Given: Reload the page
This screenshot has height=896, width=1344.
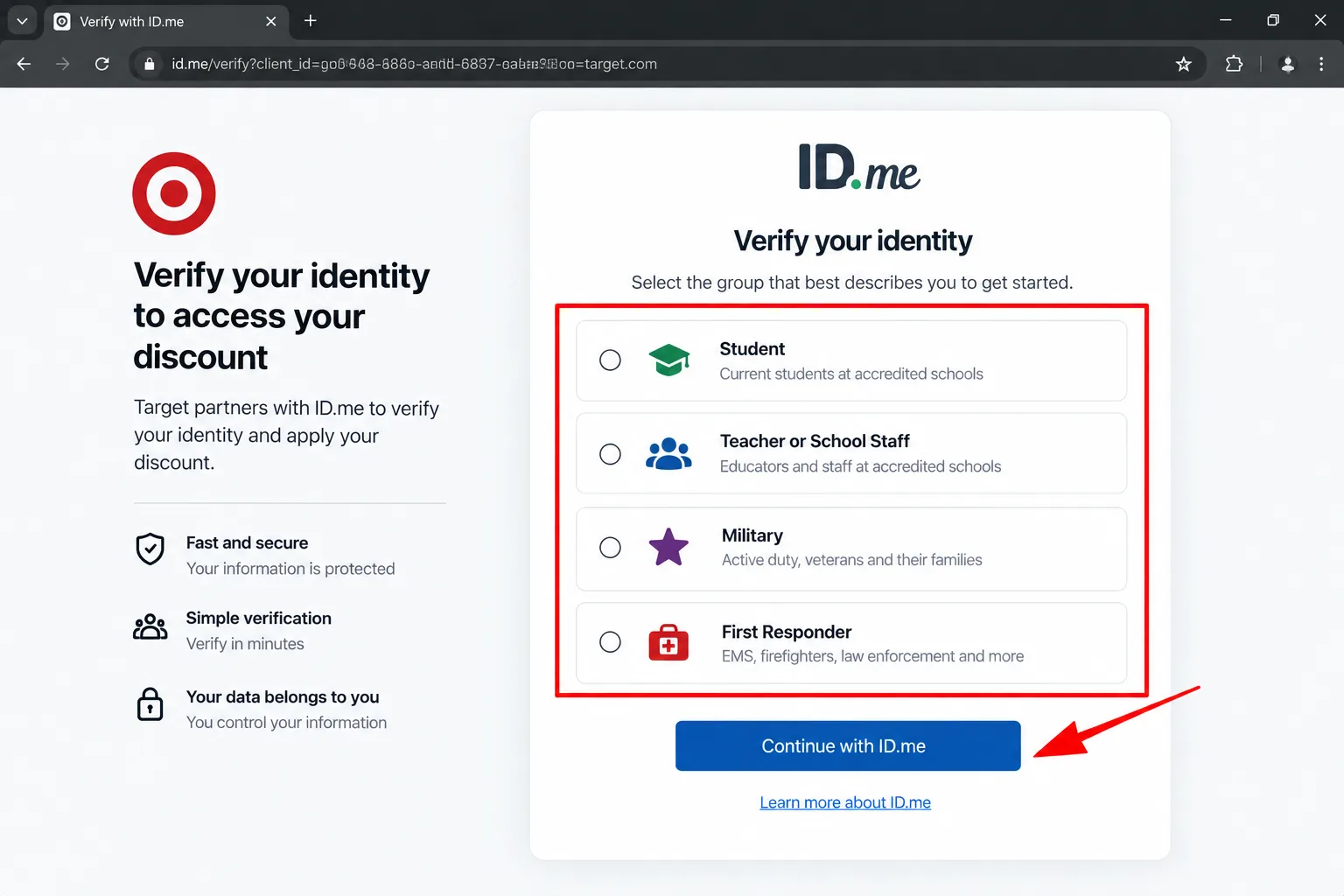Looking at the screenshot, I should tap(102, 64).
